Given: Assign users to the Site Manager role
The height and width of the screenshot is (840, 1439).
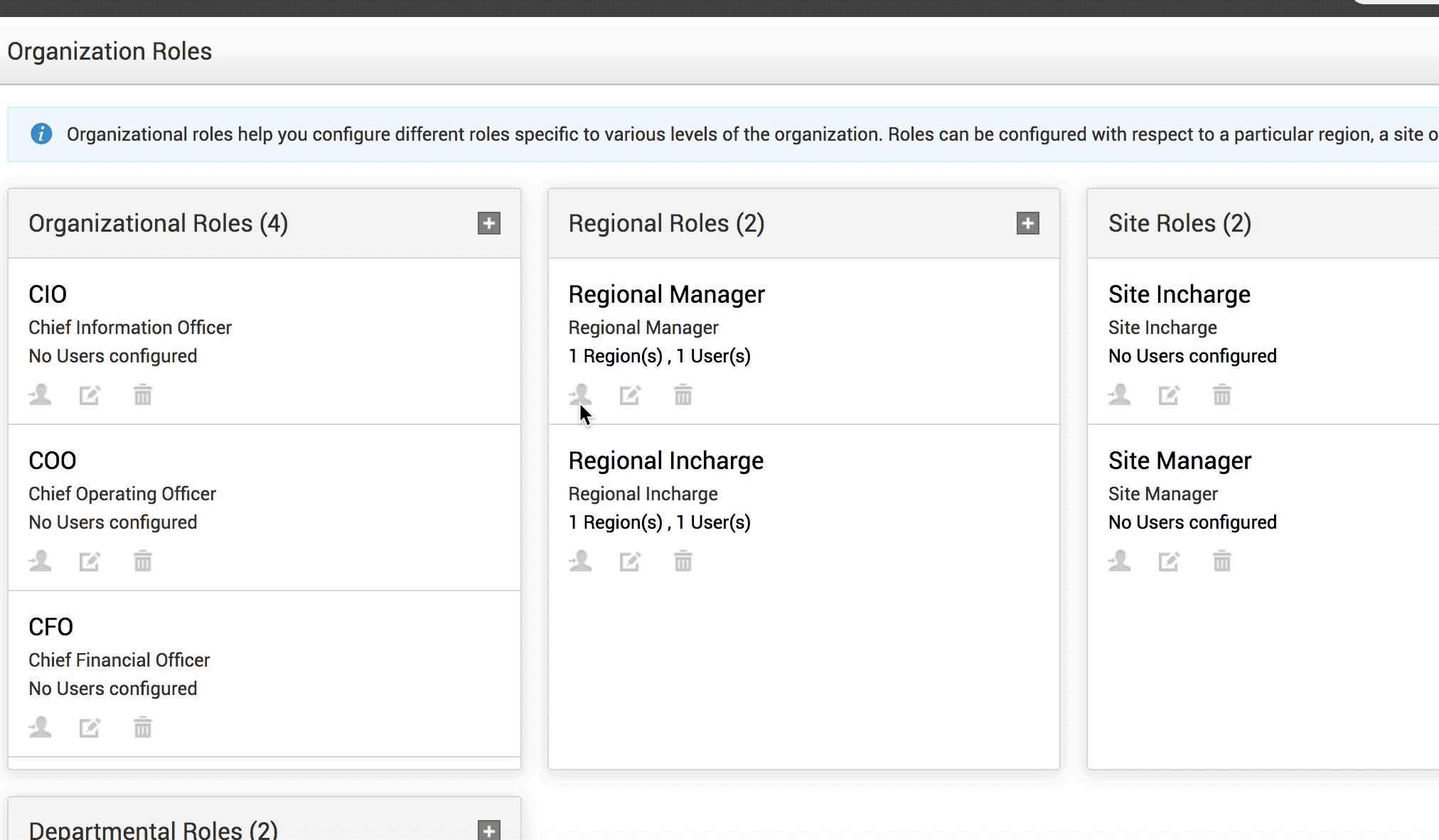Looking at the screenshot, I should point(1119,561).
